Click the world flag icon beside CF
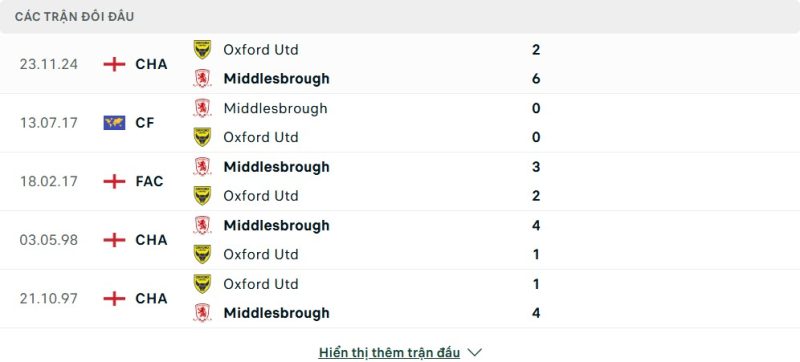Viewport: 800px width, 362px height. [114, 123]
